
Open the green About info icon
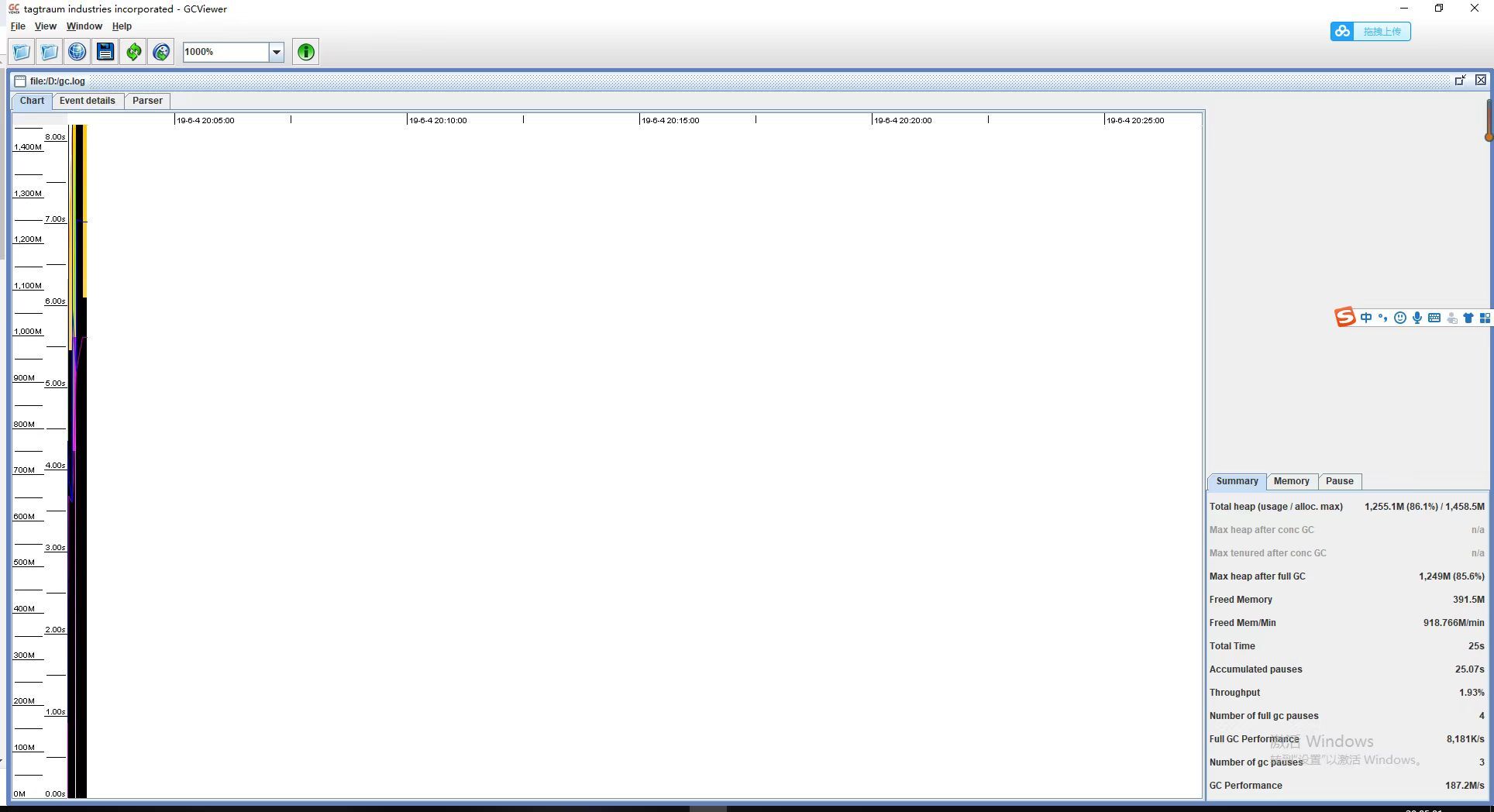[x=305, y=52]
